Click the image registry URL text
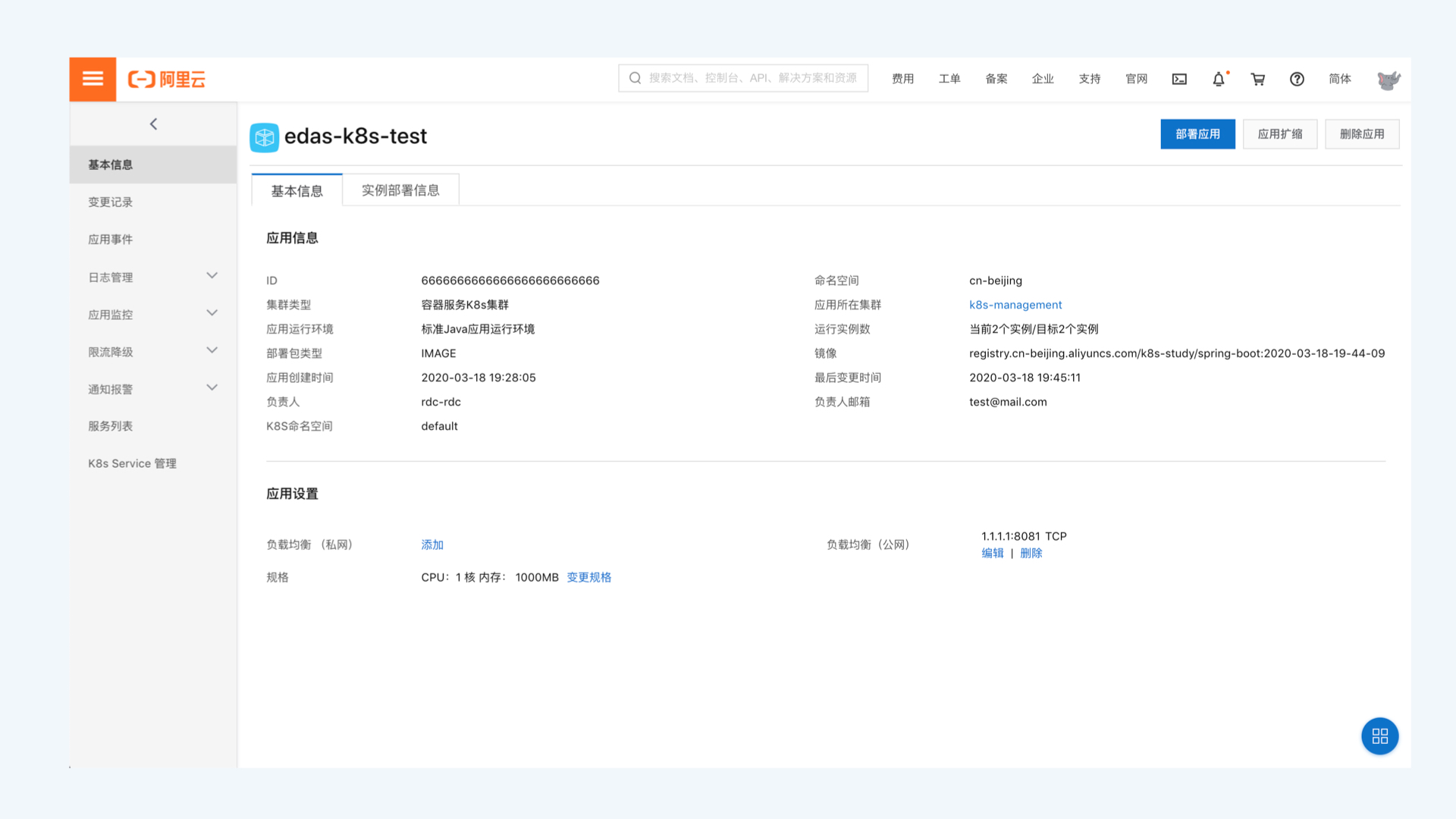Viewport: 1456px width, 819px height. point(1177,353)
